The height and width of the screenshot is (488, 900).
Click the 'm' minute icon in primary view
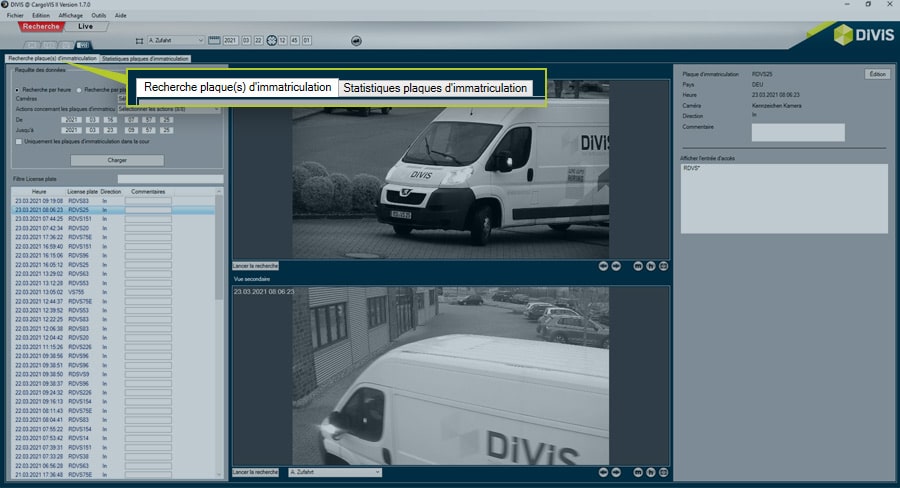[638, 266]
